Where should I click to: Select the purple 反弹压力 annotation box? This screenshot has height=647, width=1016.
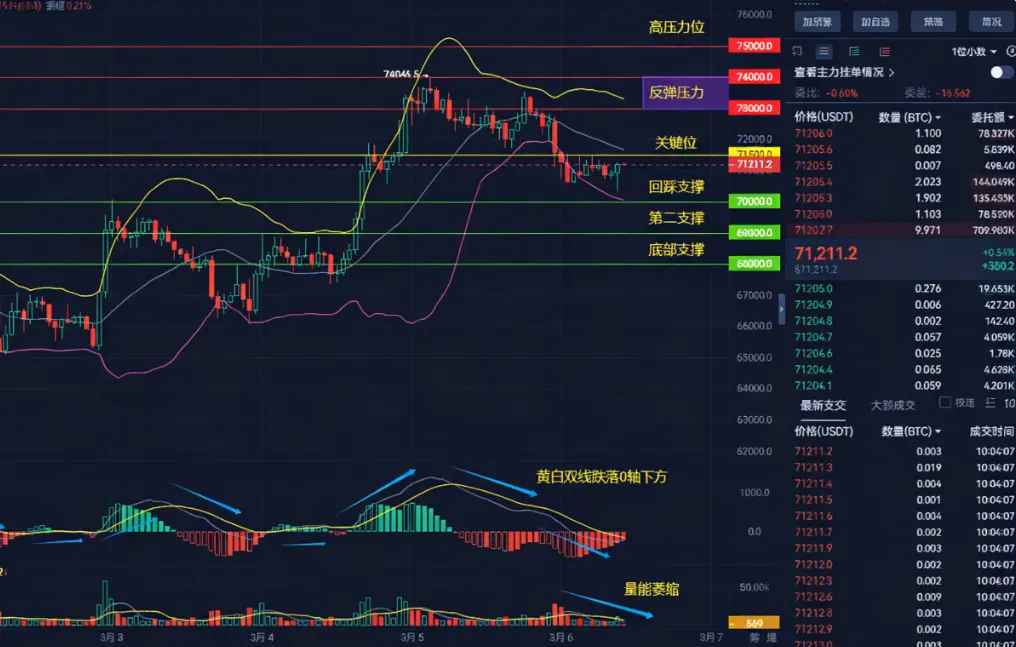(686, 93)
